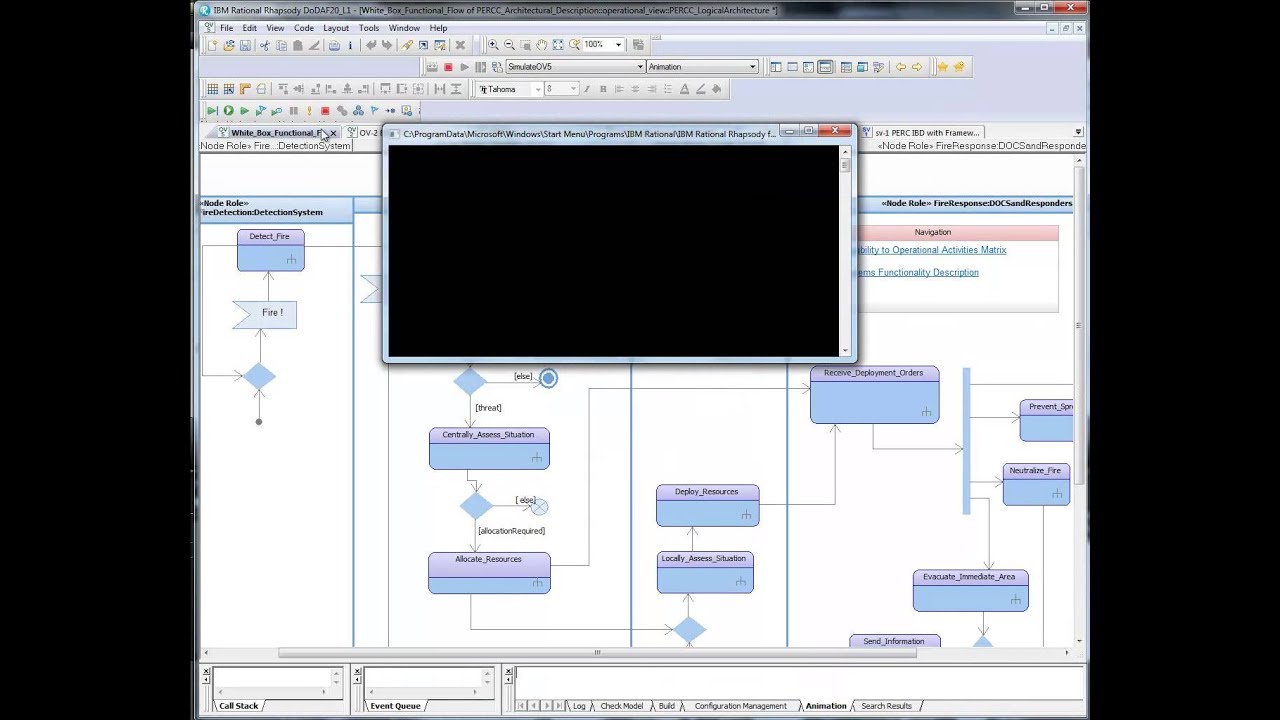
Task: Click the Zoom In magnifier icon
Action: 493,45
